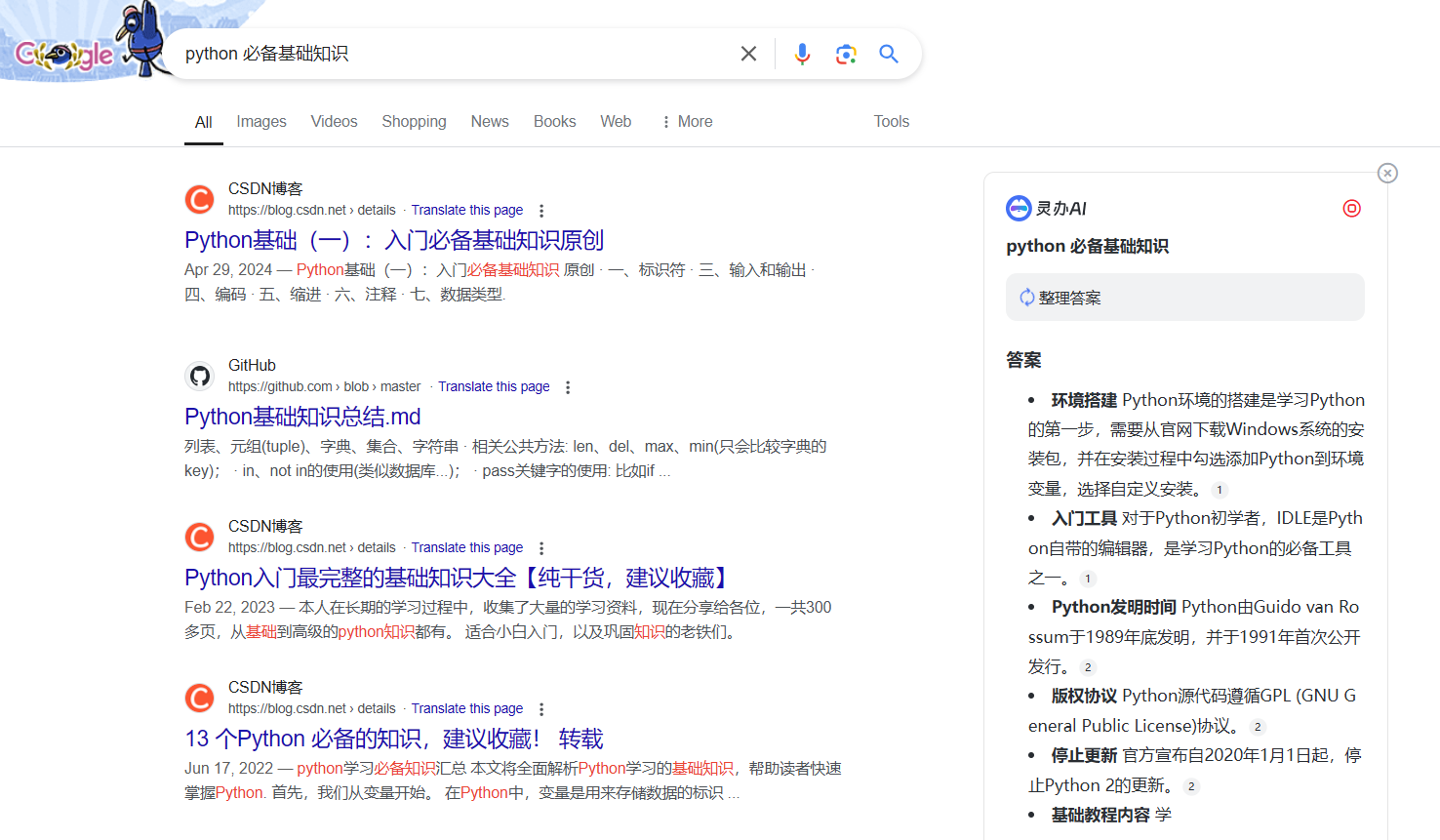Open options menu for GitHub result
This screenshot has width=1440, height=840.
(x=568, y=387)
